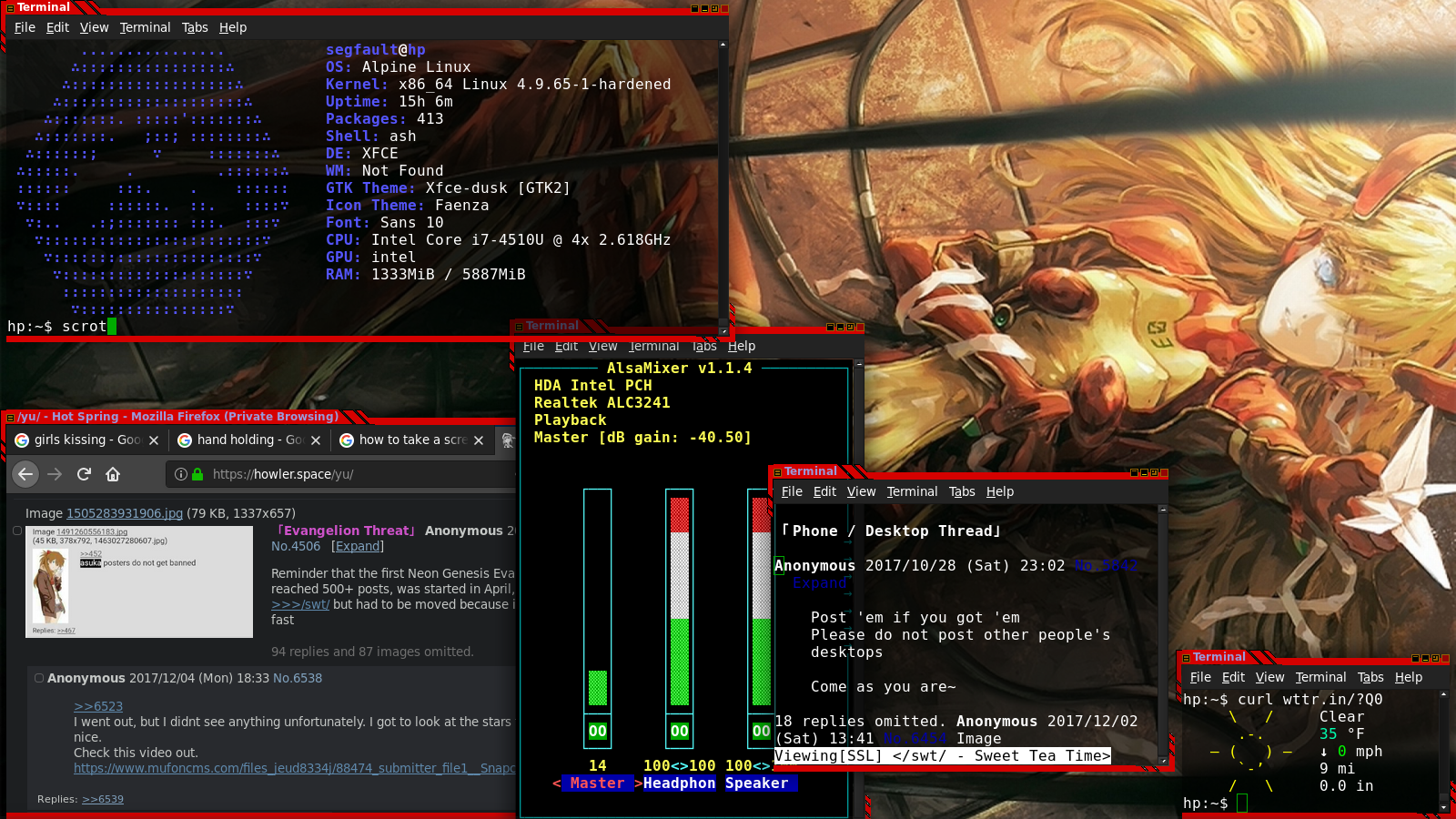Viewport: 1456px width, 819px height.
Task: Toggle the Master channel mute indicator
Action: (597, 731)
